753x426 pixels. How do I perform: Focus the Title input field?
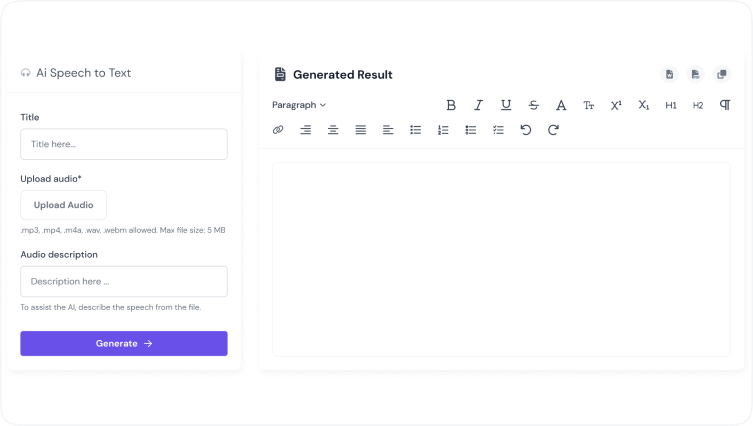click(124, 144)
